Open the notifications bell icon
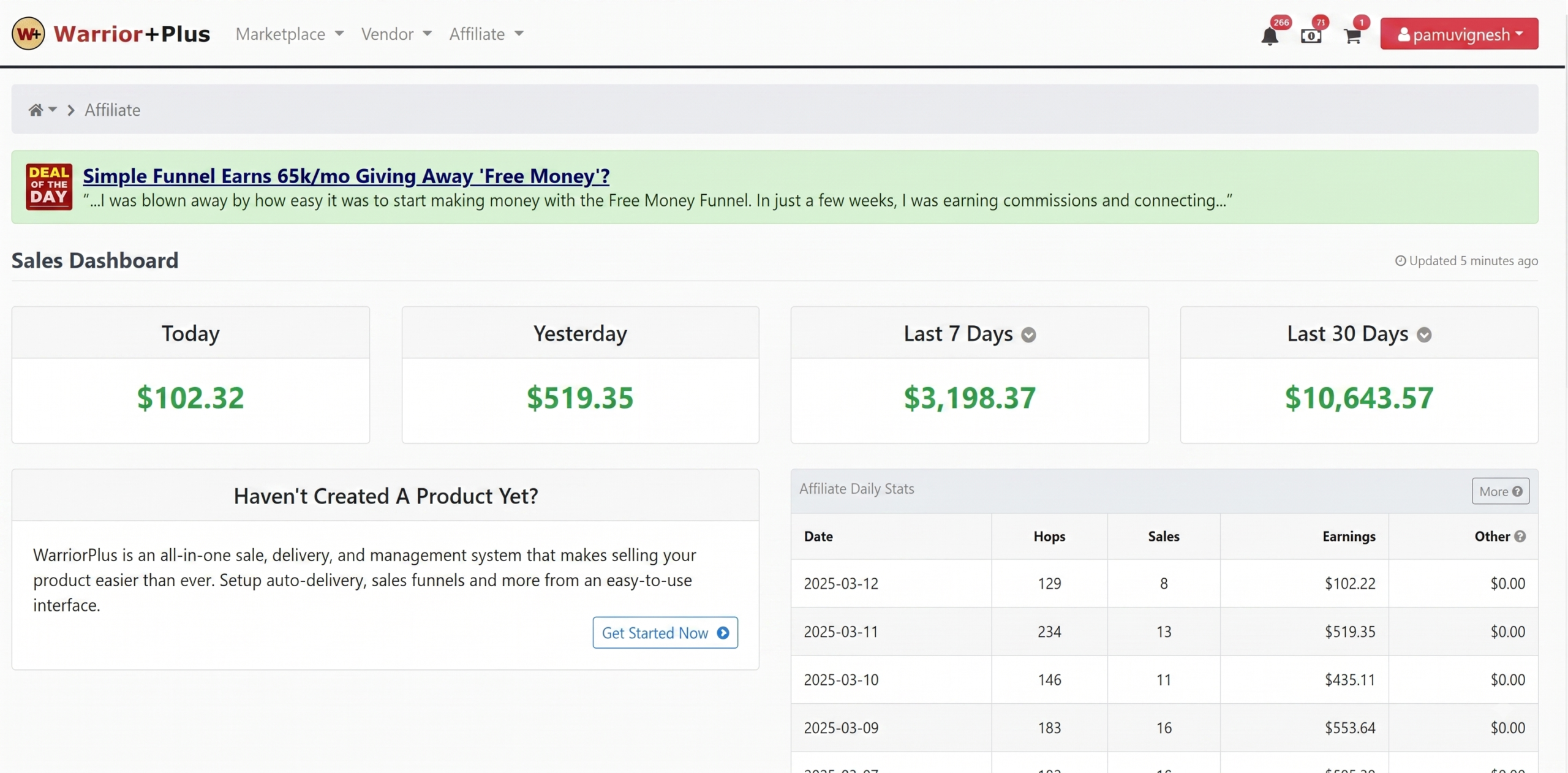Screen dimensions: 1568x773 click(x=1270, y=36)
